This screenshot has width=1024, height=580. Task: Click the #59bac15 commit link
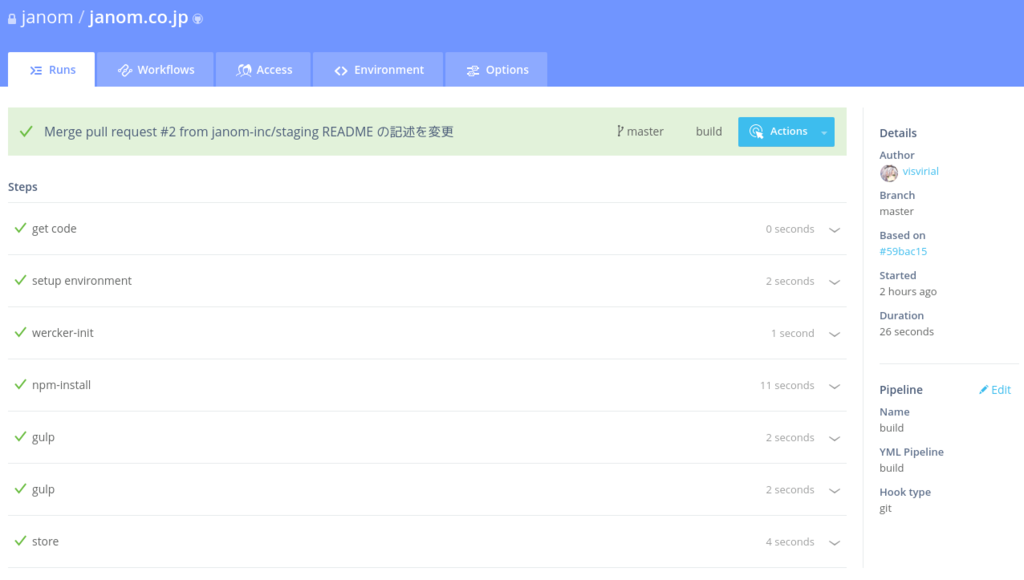tap(903, 252)
